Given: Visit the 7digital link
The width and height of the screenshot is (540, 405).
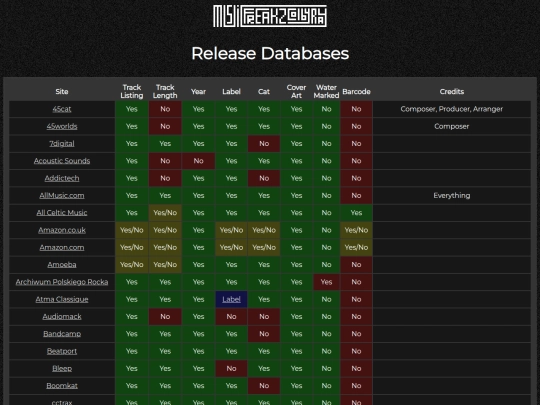Looking at the screenshot, I should tap(62, 144).
